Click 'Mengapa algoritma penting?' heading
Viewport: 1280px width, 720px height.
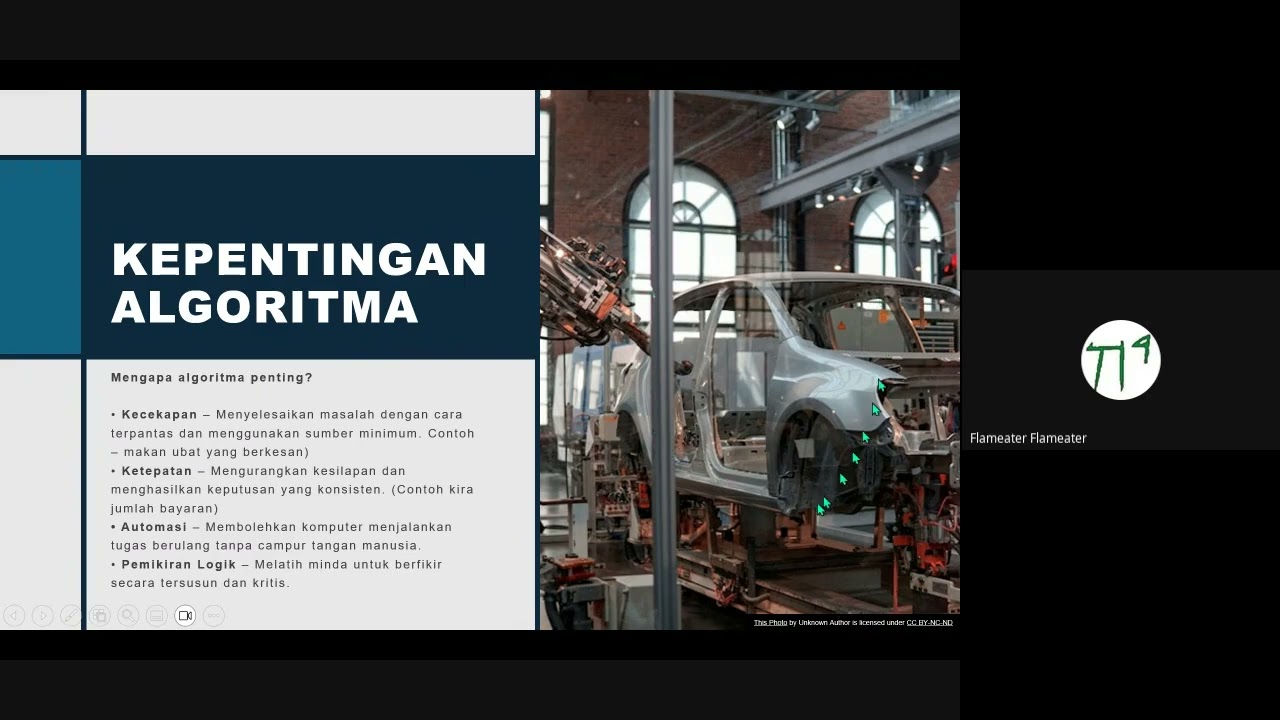coord(212,378)
